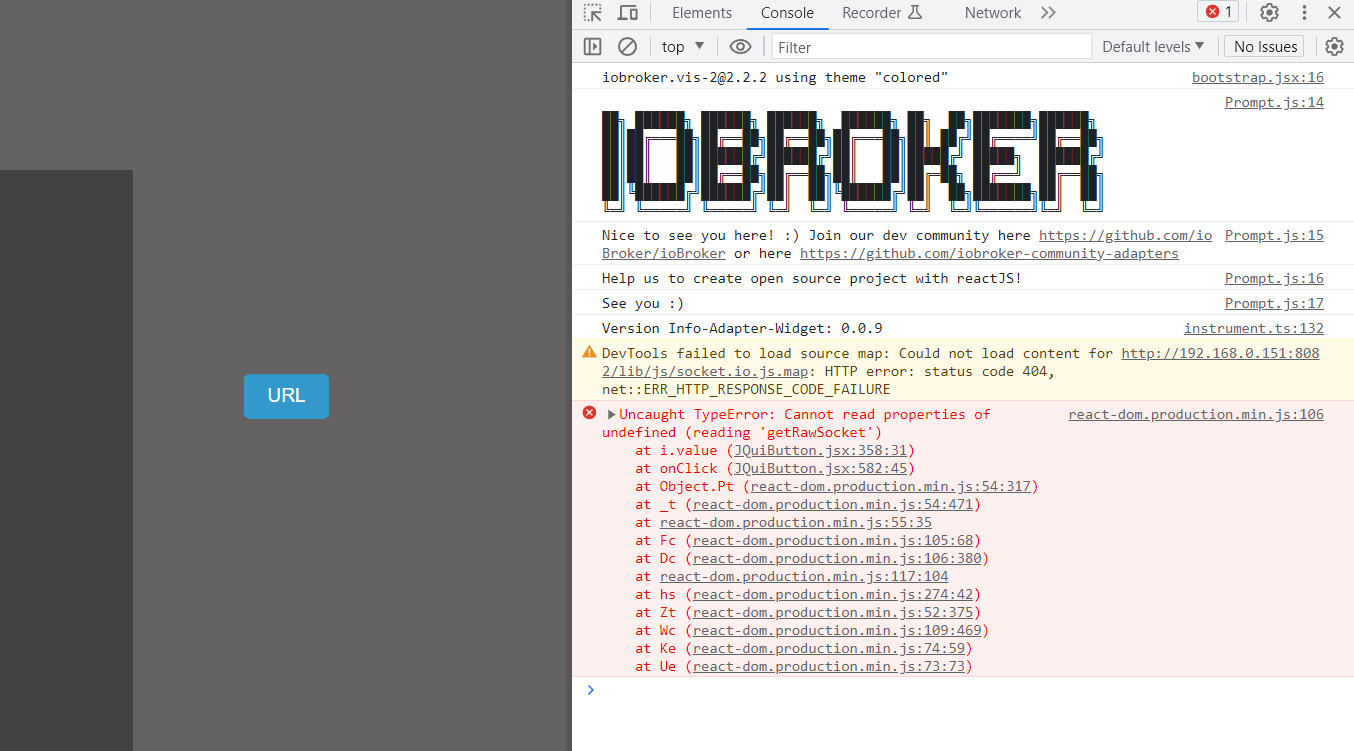Open instrument.ts:132 source link
Image resolution: width=1354 pixels, height=751 pixels.
[x=1254, y=328]
